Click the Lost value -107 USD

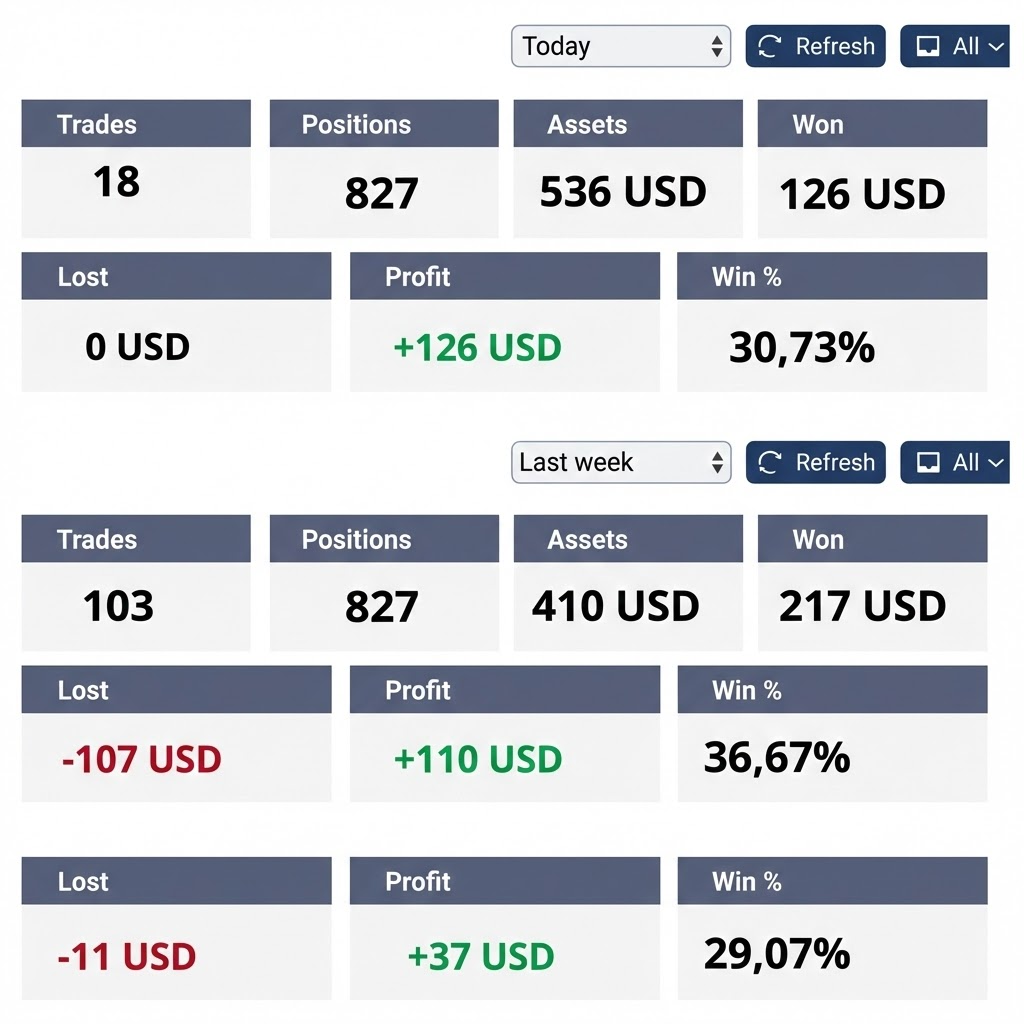[141, 759]
